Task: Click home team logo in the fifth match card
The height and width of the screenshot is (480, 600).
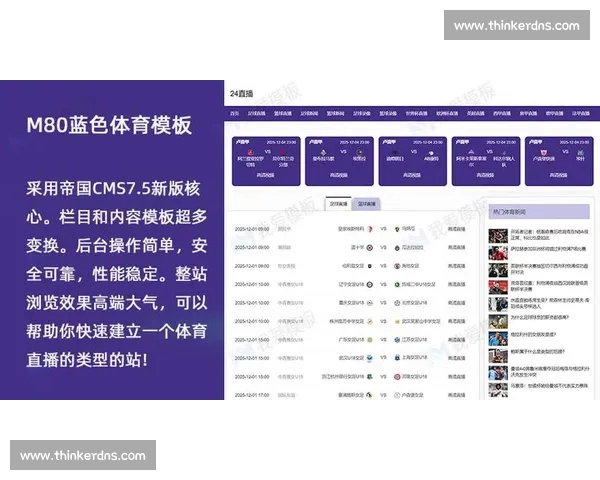Action: click(543, 152)
